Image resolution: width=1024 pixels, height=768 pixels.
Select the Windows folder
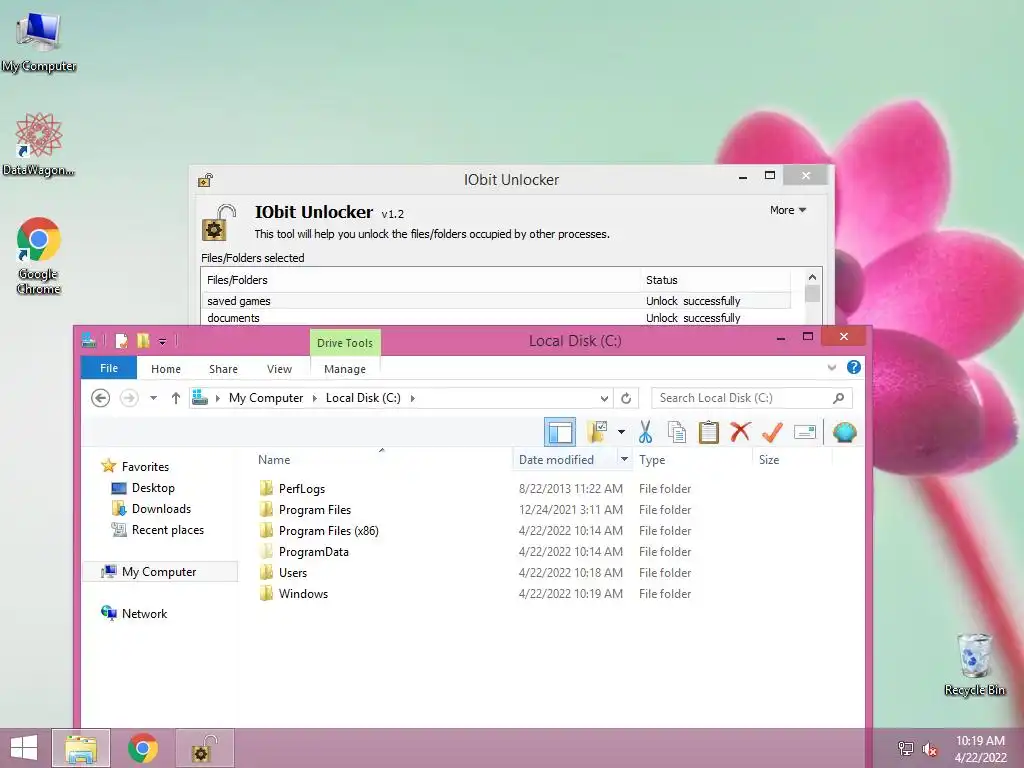303,593
